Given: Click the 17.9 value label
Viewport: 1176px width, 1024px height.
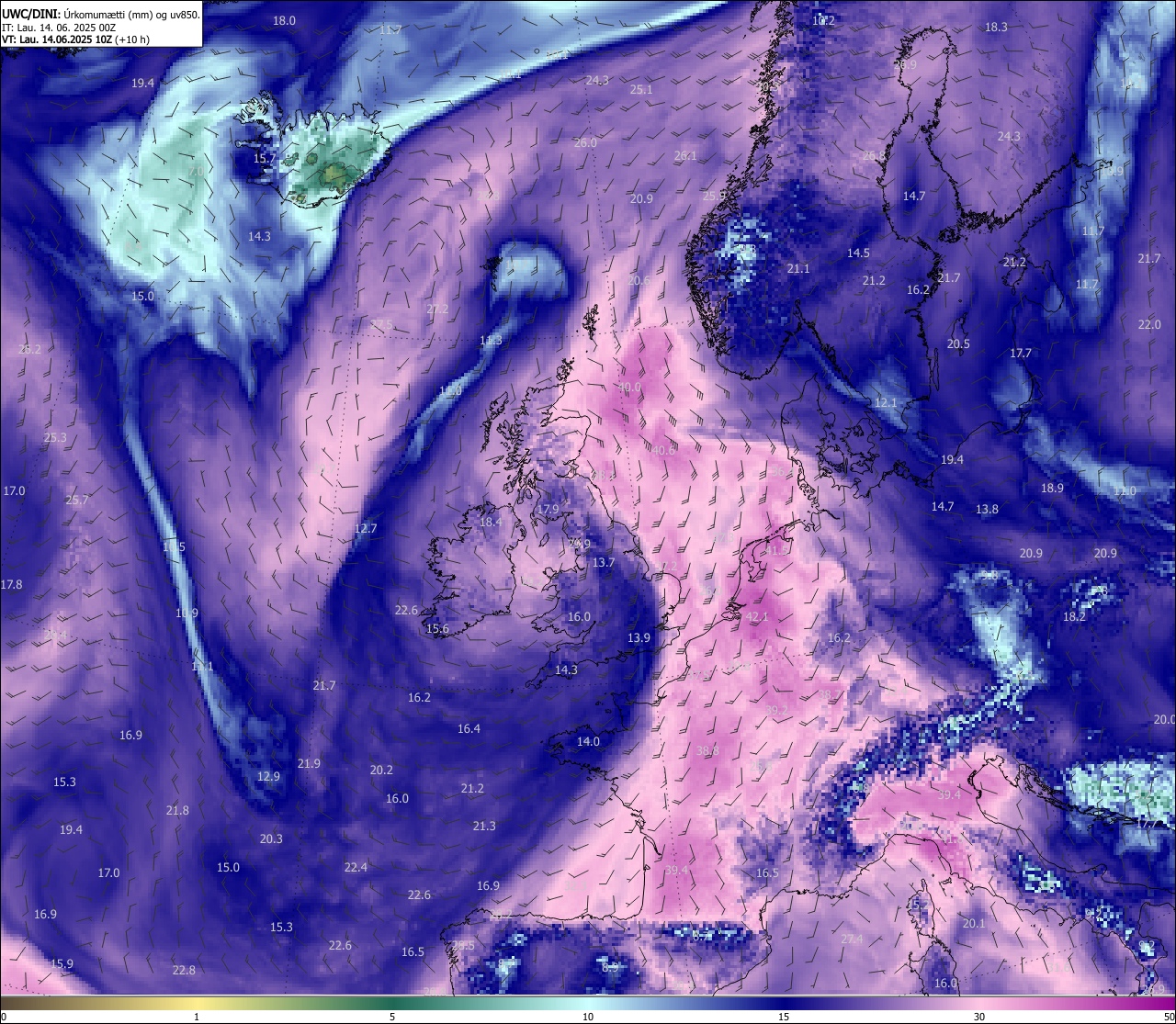Looking at the screenshot, I should tap(548, 509).
